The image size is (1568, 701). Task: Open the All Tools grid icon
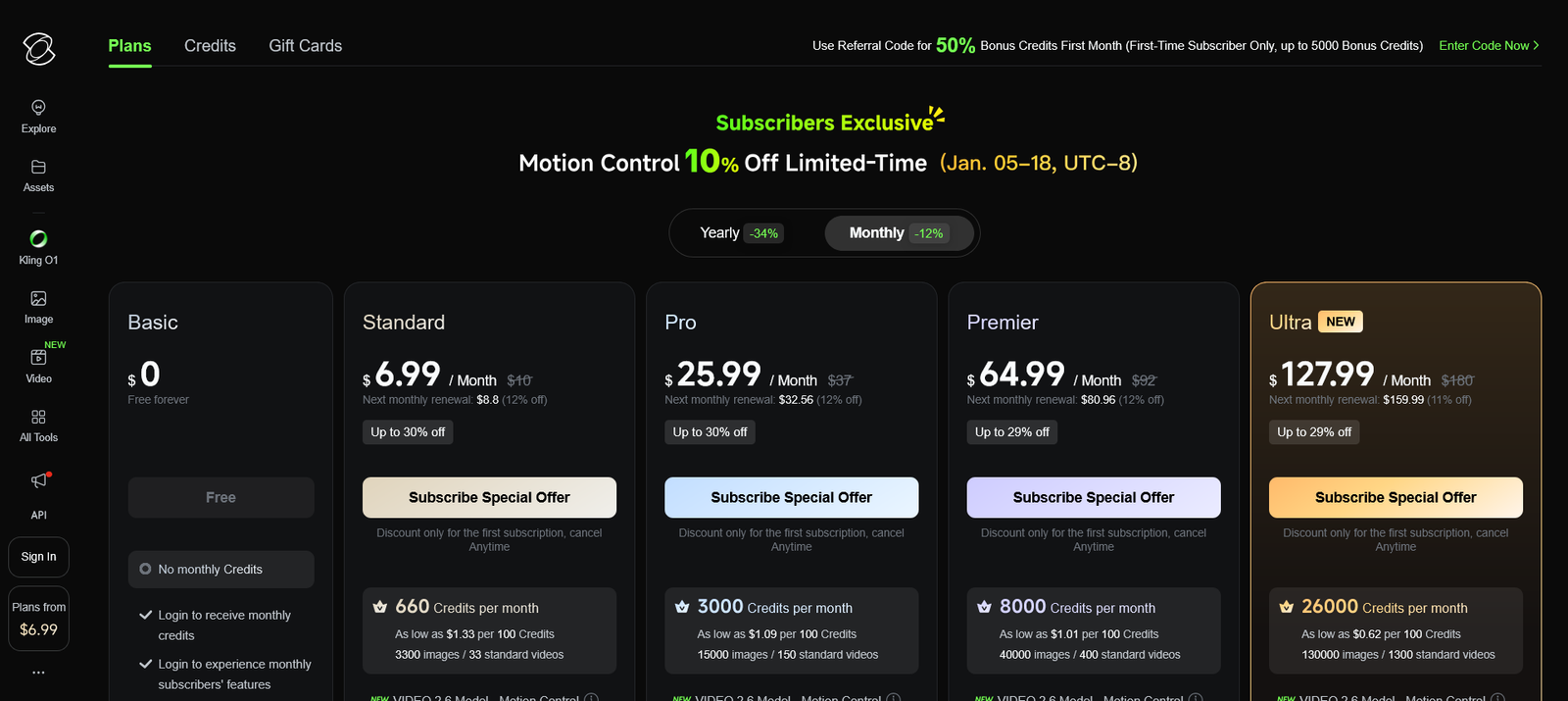coord(38,418)
